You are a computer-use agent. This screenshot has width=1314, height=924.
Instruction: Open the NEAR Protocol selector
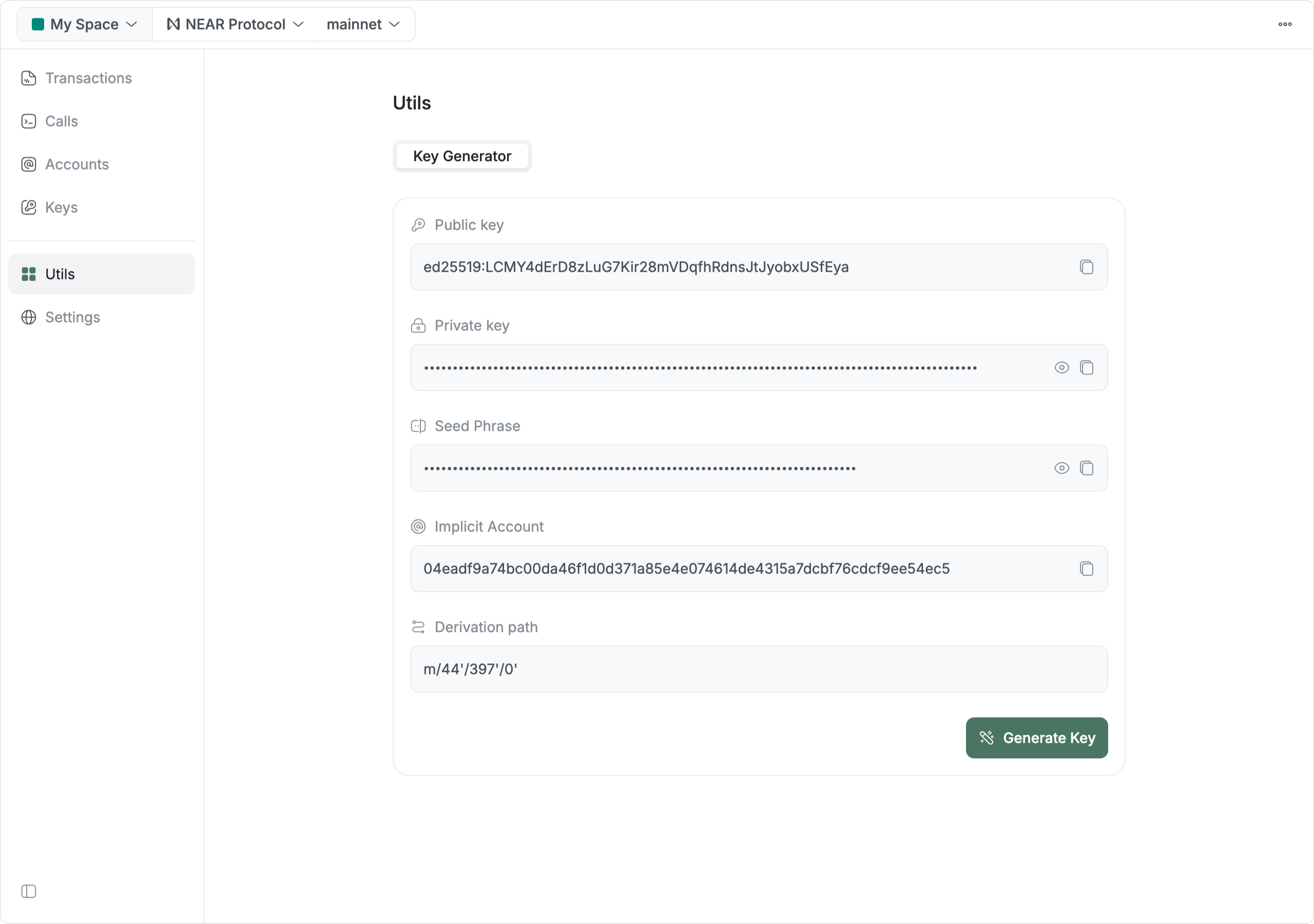coord(235,24)
